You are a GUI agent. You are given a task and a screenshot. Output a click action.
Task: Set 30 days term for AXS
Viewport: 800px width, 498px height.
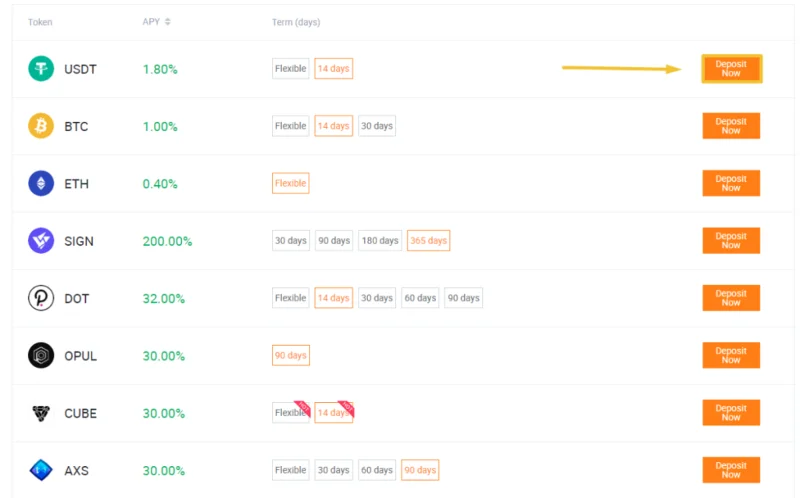click(334, 470)
